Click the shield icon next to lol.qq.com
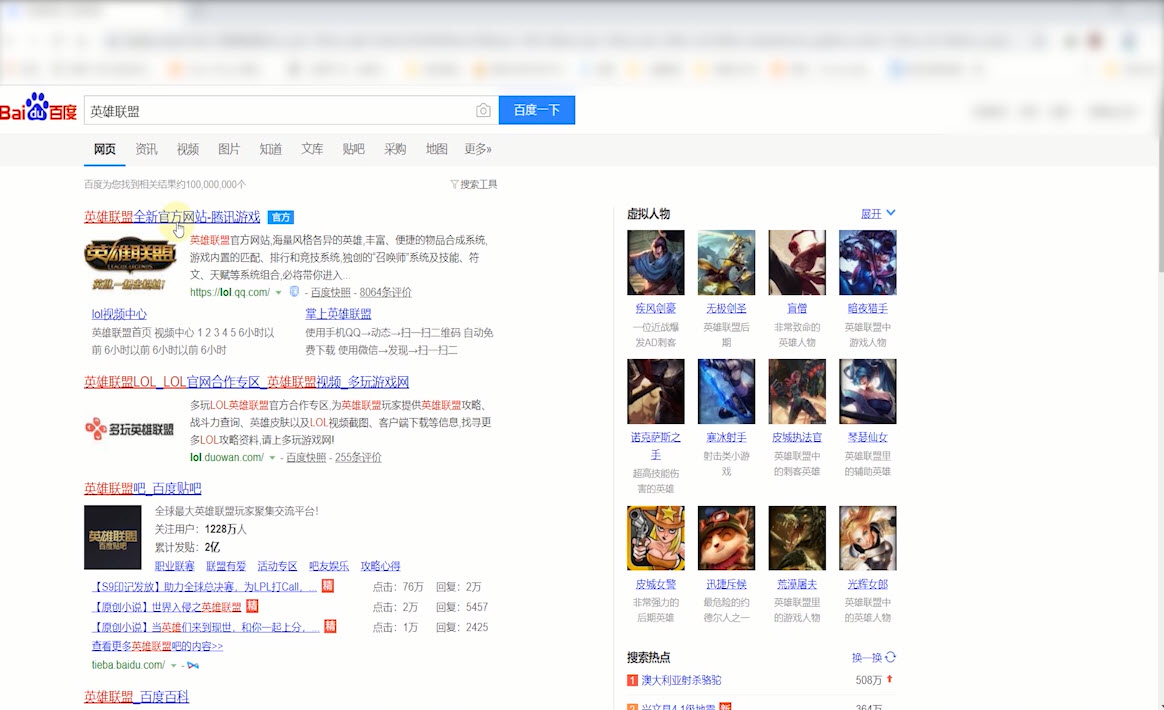Image resolution: width=1164 pixels, height=710 pixels. [294, 292]
